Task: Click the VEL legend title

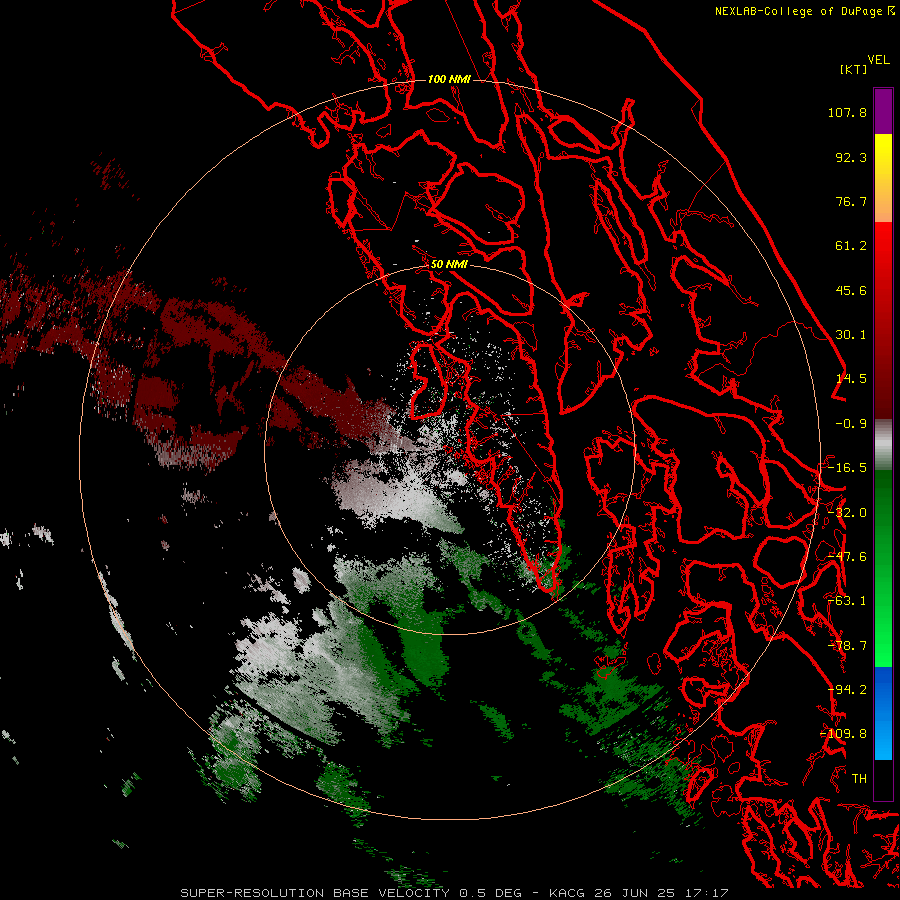Action: point(878,60)
